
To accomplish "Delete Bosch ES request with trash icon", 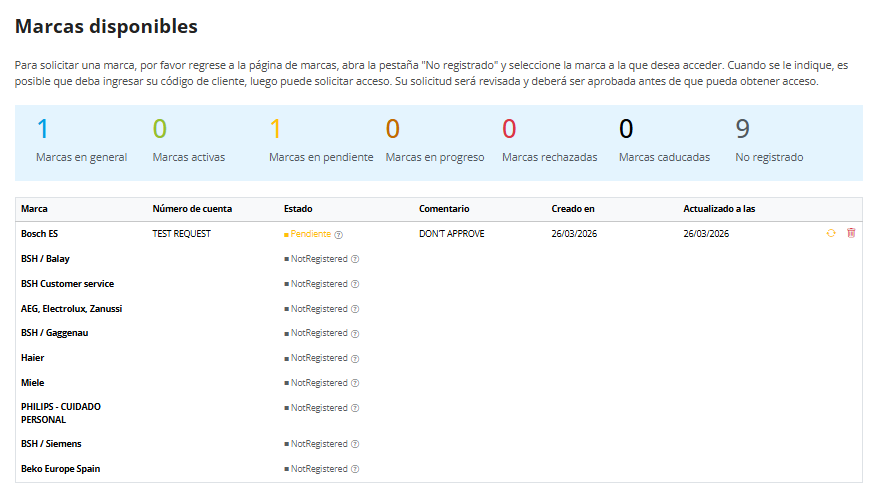I will (851, 233).
